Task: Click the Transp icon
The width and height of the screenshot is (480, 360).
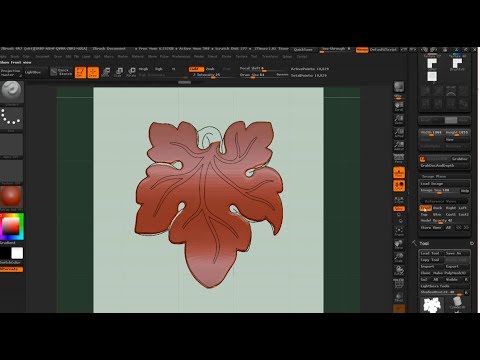Action: pyautogui.click(x=399, y=296)
